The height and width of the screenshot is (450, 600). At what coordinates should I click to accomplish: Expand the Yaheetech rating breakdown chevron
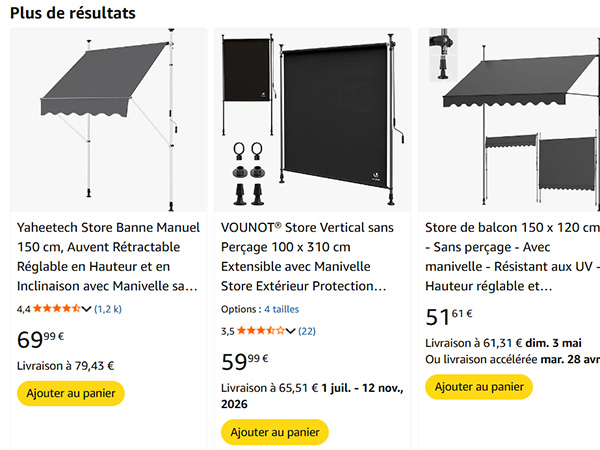[87, 309]
